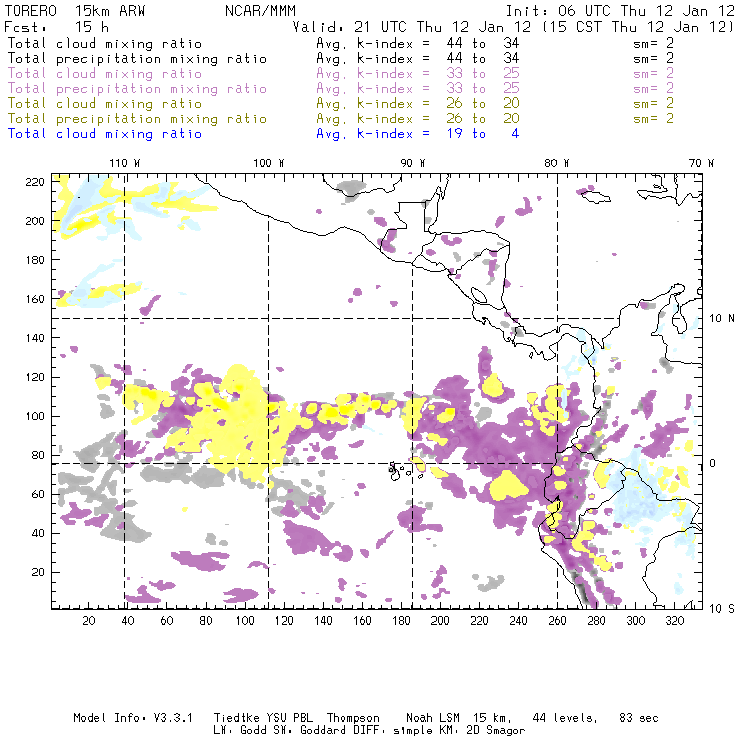Select the '320' tick on the horizontal axis
The image size is (740, 740).
[x=674, y=621]
